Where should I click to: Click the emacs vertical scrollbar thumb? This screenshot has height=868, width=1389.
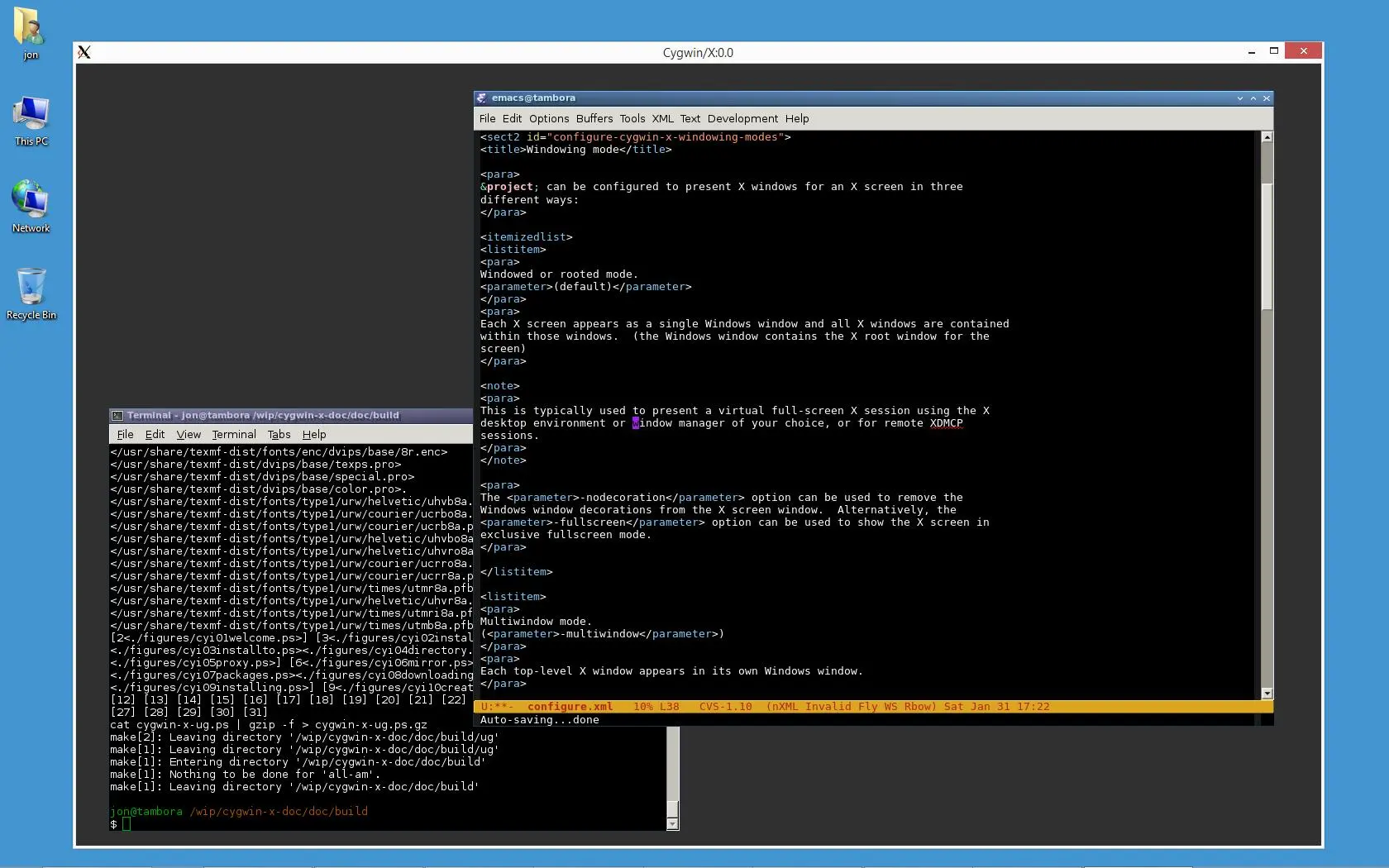(x=1267, y=246)
